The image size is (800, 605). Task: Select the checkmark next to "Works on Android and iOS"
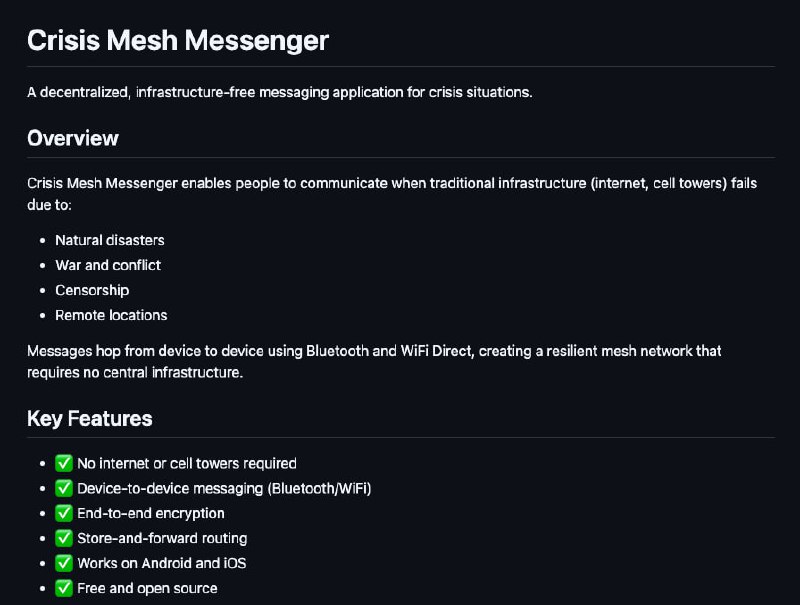[64, 563]
